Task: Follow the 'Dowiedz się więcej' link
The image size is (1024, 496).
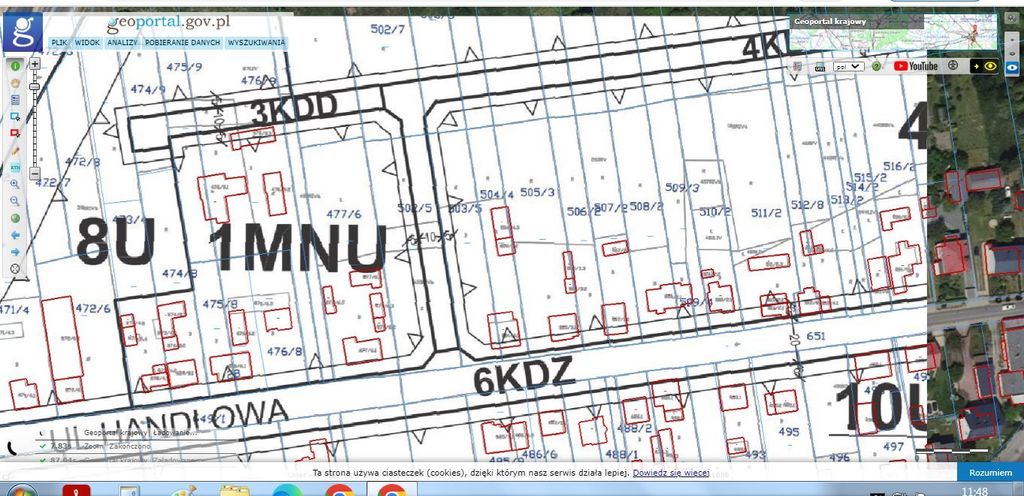Action: (670, 472)
